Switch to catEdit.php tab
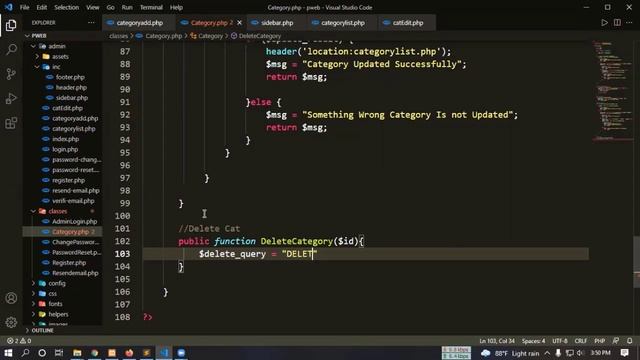This screenshot has width=640, height=360. tap(407, 23)
